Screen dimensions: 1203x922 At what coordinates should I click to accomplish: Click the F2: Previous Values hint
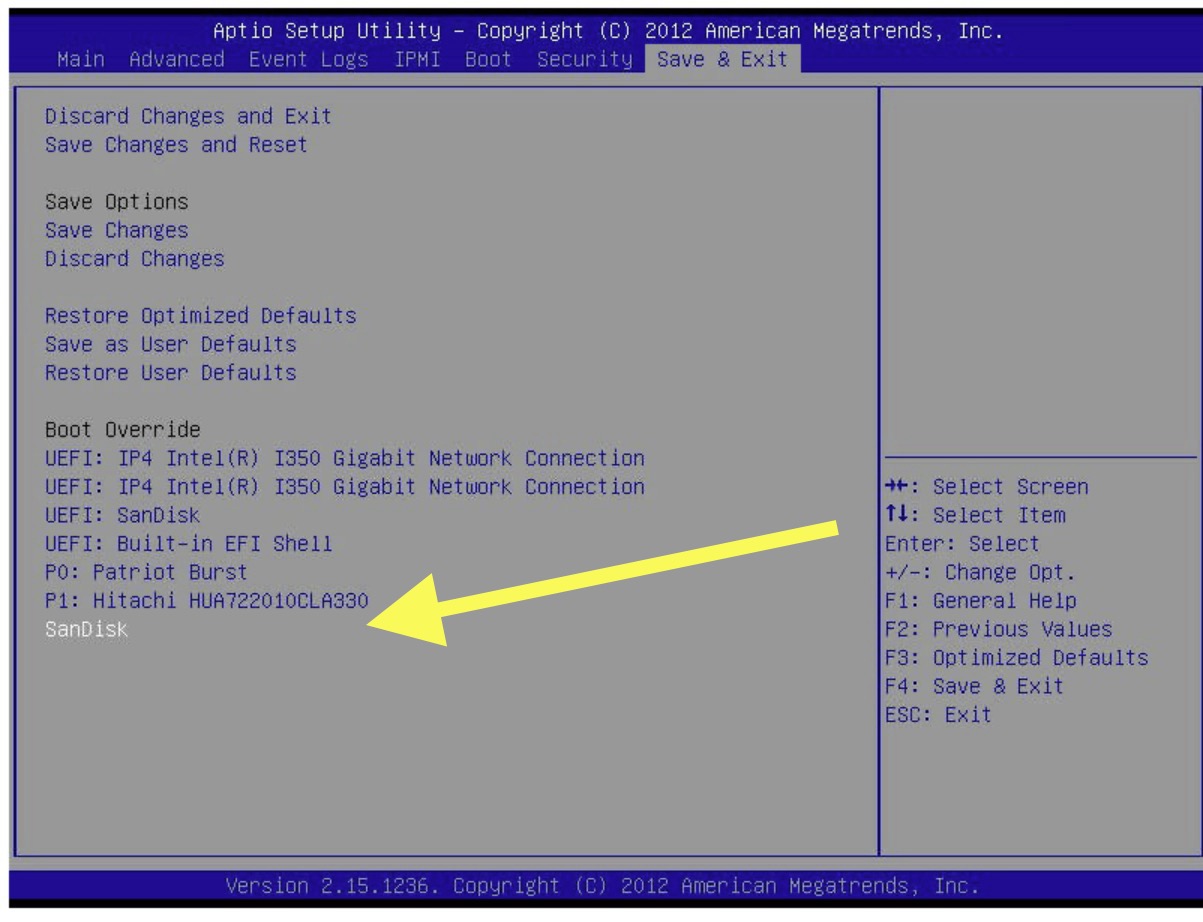[x=998, y=630]
